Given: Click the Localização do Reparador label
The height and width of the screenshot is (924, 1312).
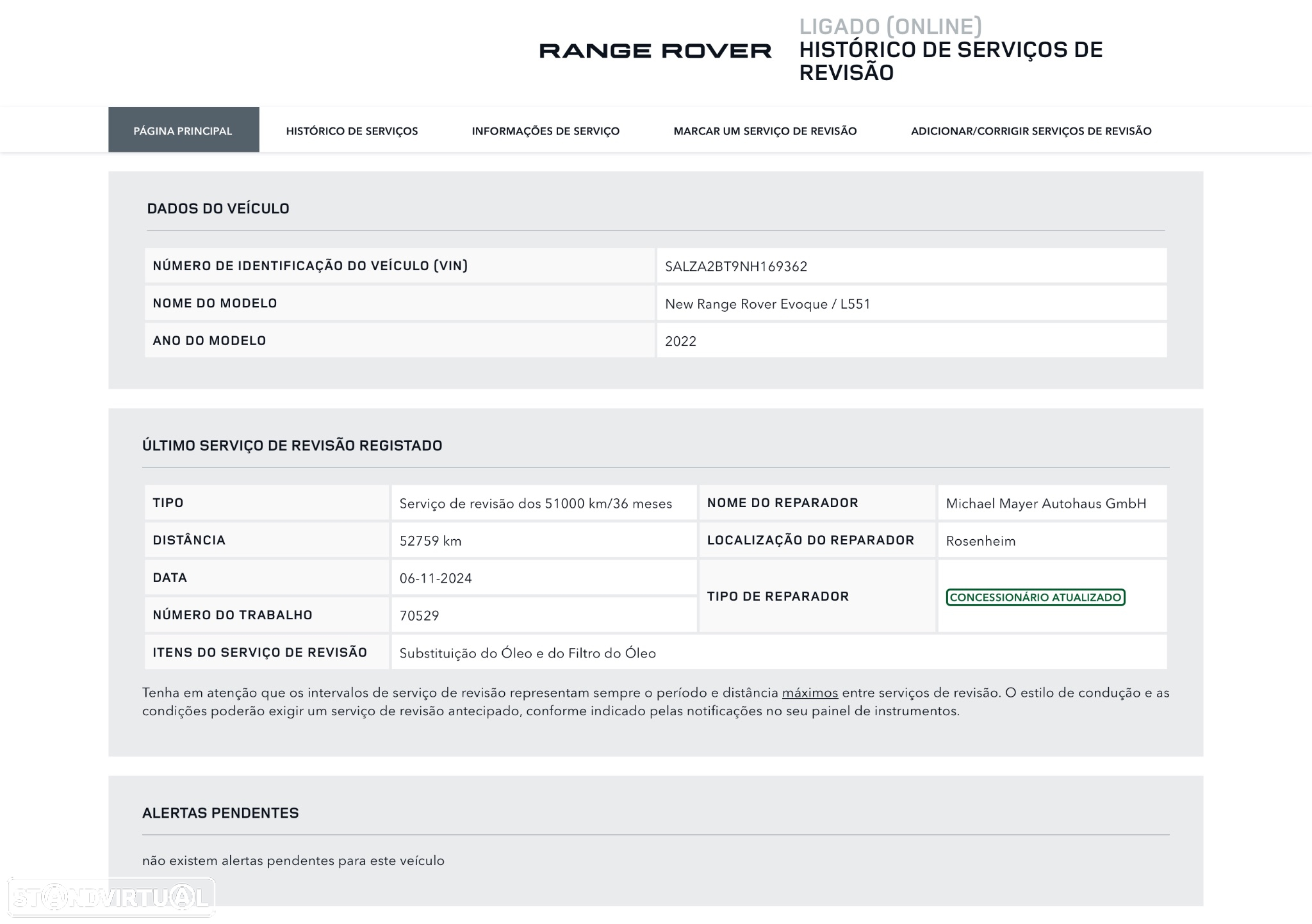Looking at the screenshot, I should 810,540.
